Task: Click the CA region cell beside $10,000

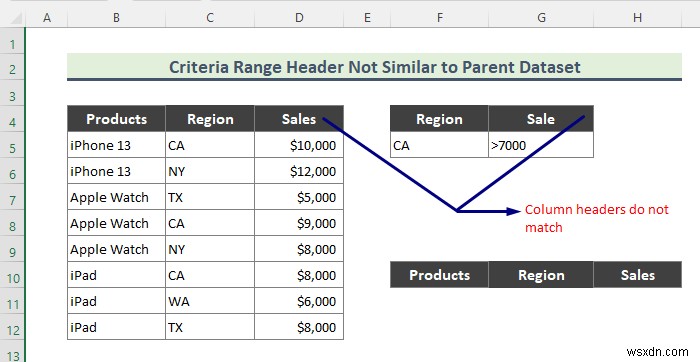Action: 210,145
